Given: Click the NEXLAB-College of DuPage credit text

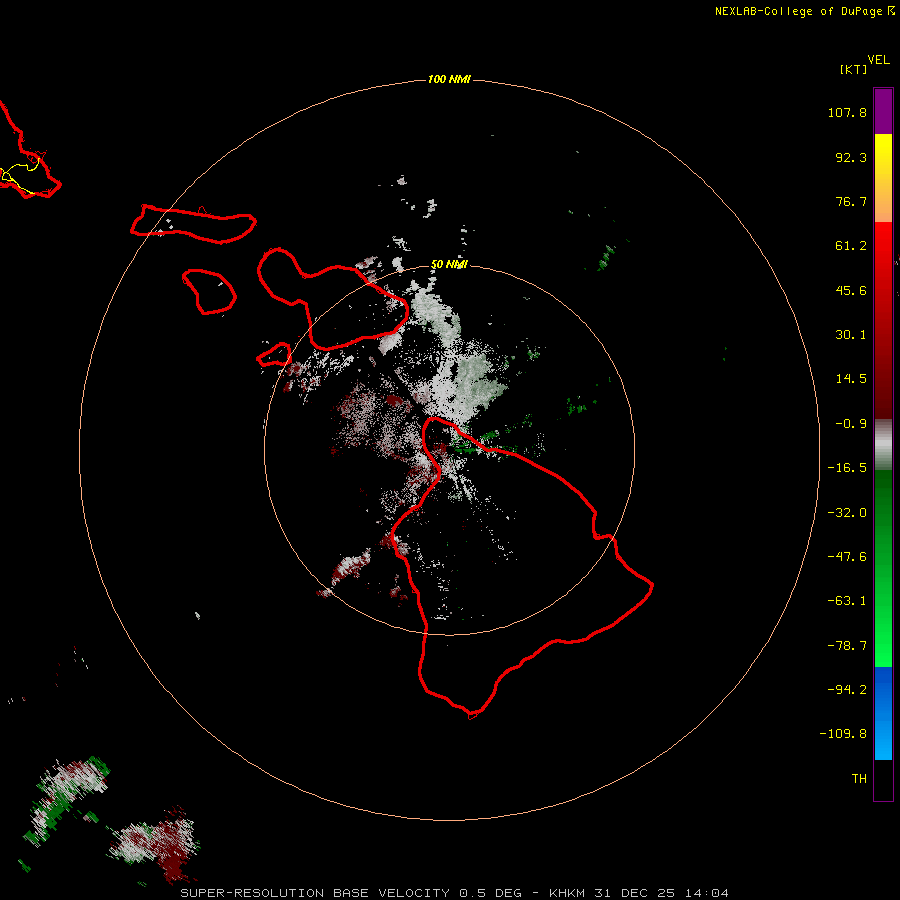Looking at the screenshot, I should (804, 11).
